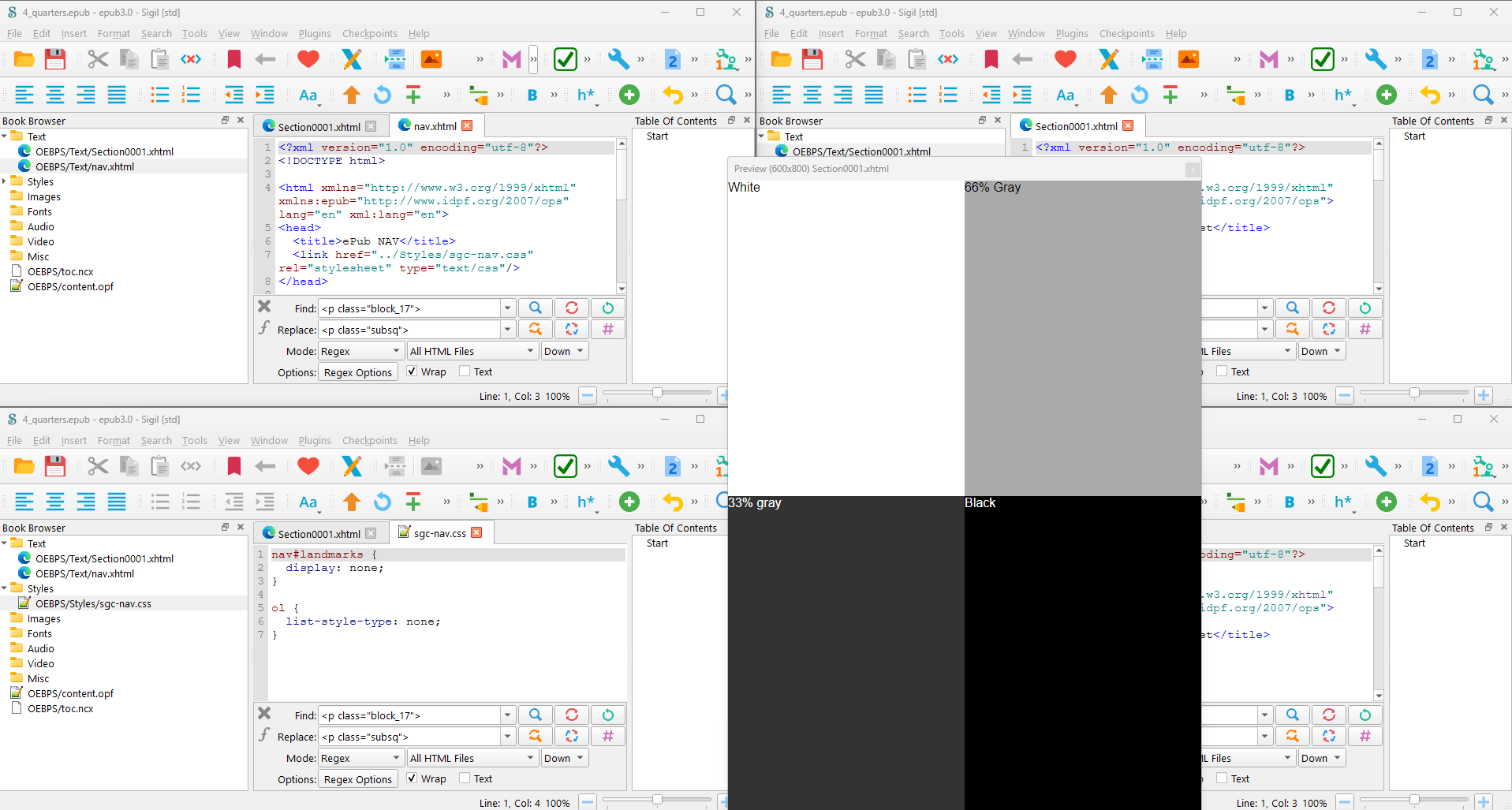Click the zoom slider in top-right window
Screen dimensions: 1512x810
tap(1414, 393)
